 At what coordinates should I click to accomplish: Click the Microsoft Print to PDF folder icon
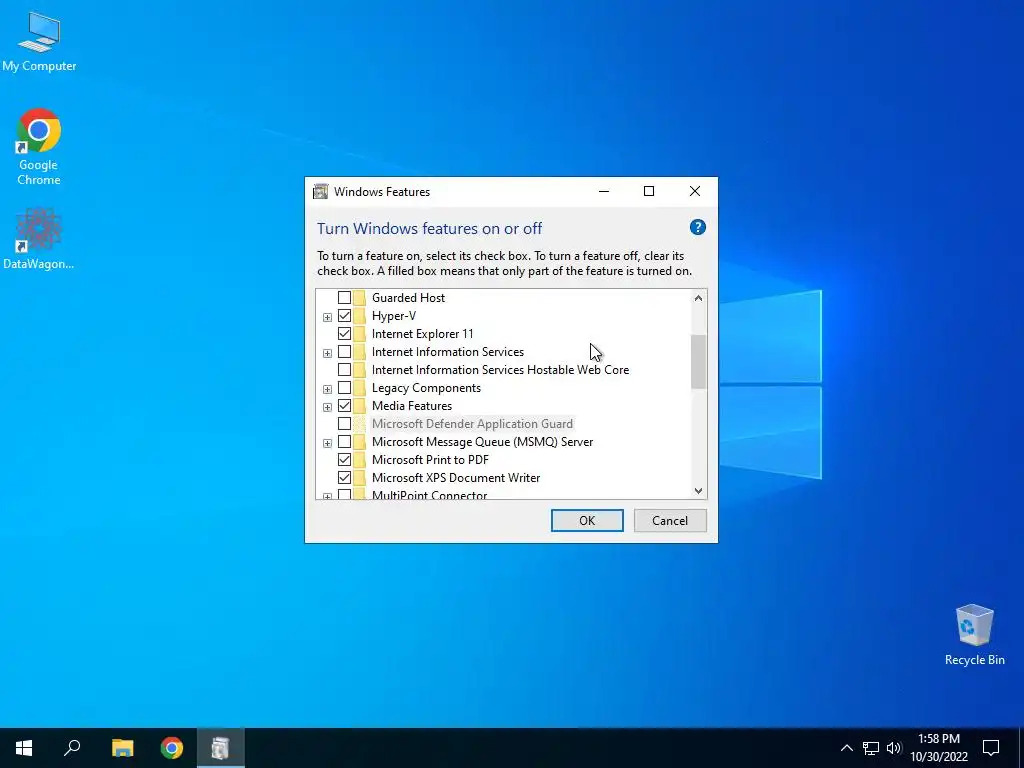click(x=360, y=460)
